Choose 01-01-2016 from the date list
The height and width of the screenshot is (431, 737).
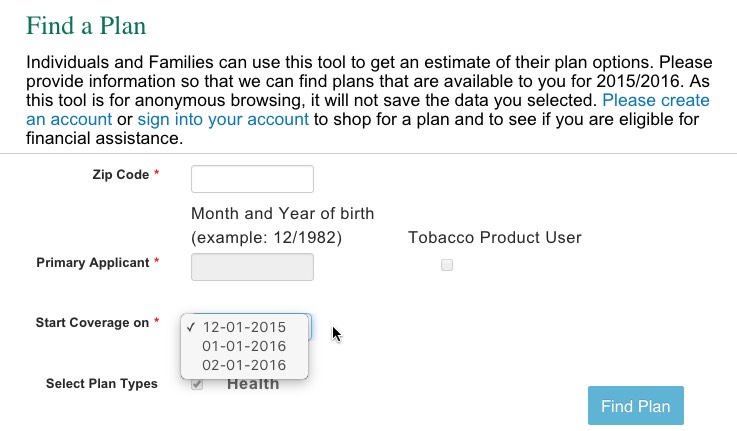[x=244, y=346]
